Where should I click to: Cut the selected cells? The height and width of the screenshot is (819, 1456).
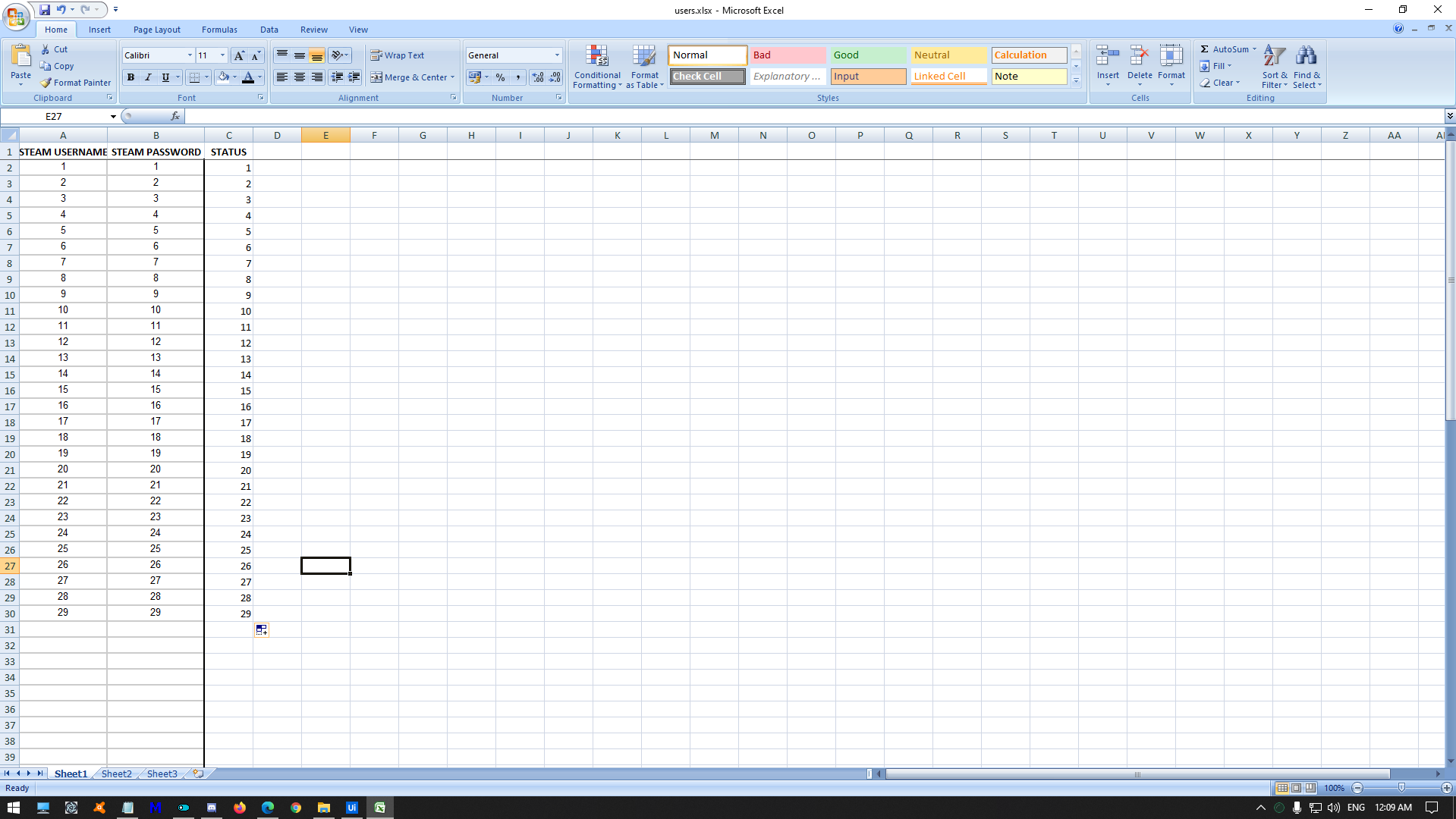[54, 49]
